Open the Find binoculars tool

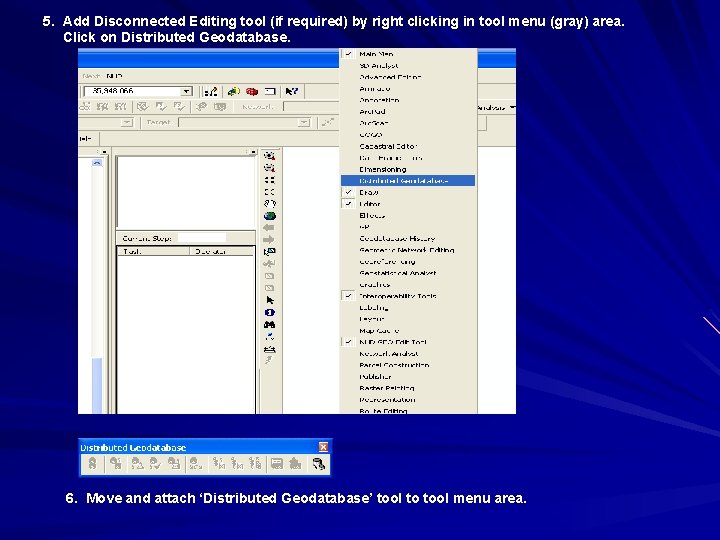click(x=270, y=325)
